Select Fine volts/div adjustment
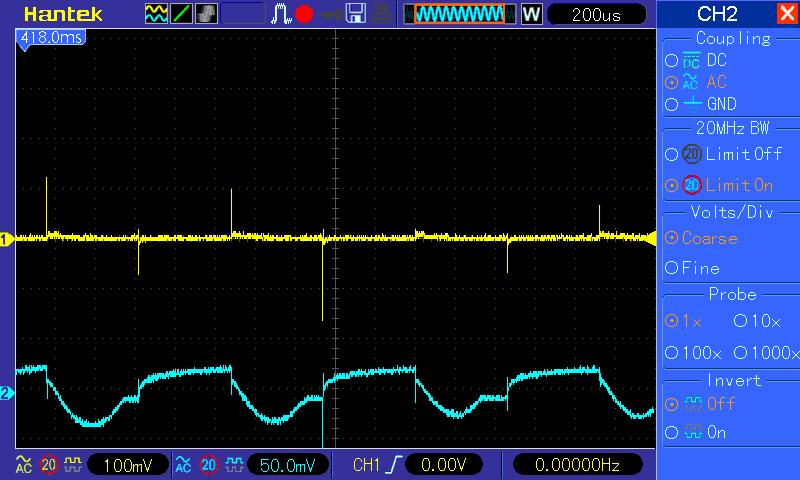 pos(692,268)
